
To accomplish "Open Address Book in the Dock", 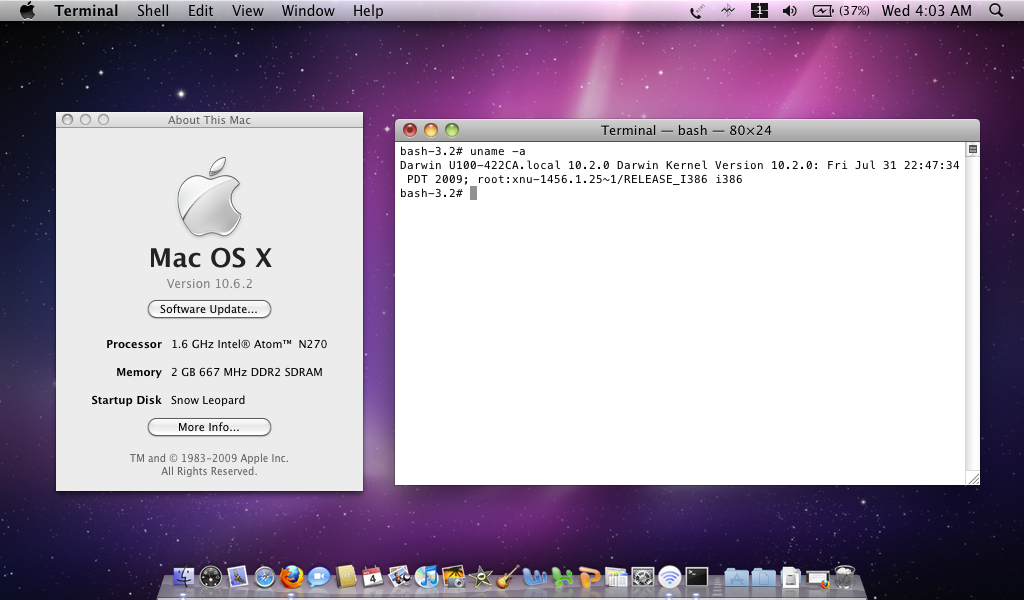I will click(346, 576).
